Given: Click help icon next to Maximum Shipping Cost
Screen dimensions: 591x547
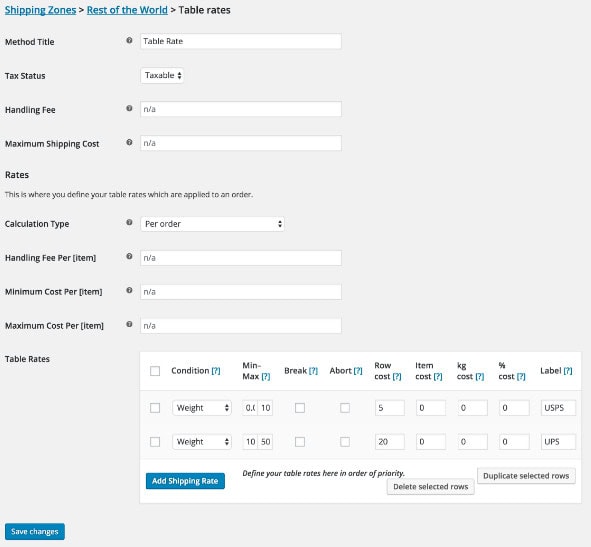Looking at the screenshot, I should pyautogui.click(x=129, y=142).
